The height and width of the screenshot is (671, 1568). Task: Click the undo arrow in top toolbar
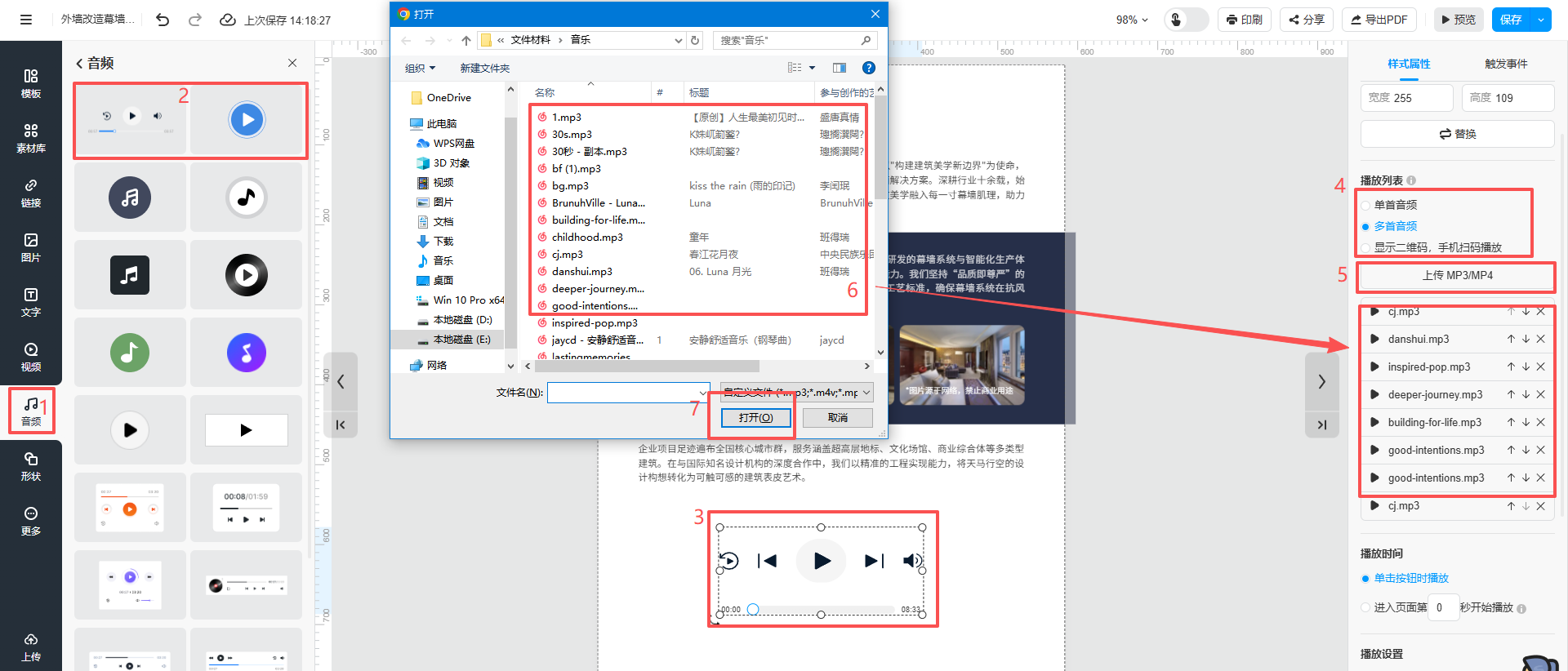tap(163, 20)
